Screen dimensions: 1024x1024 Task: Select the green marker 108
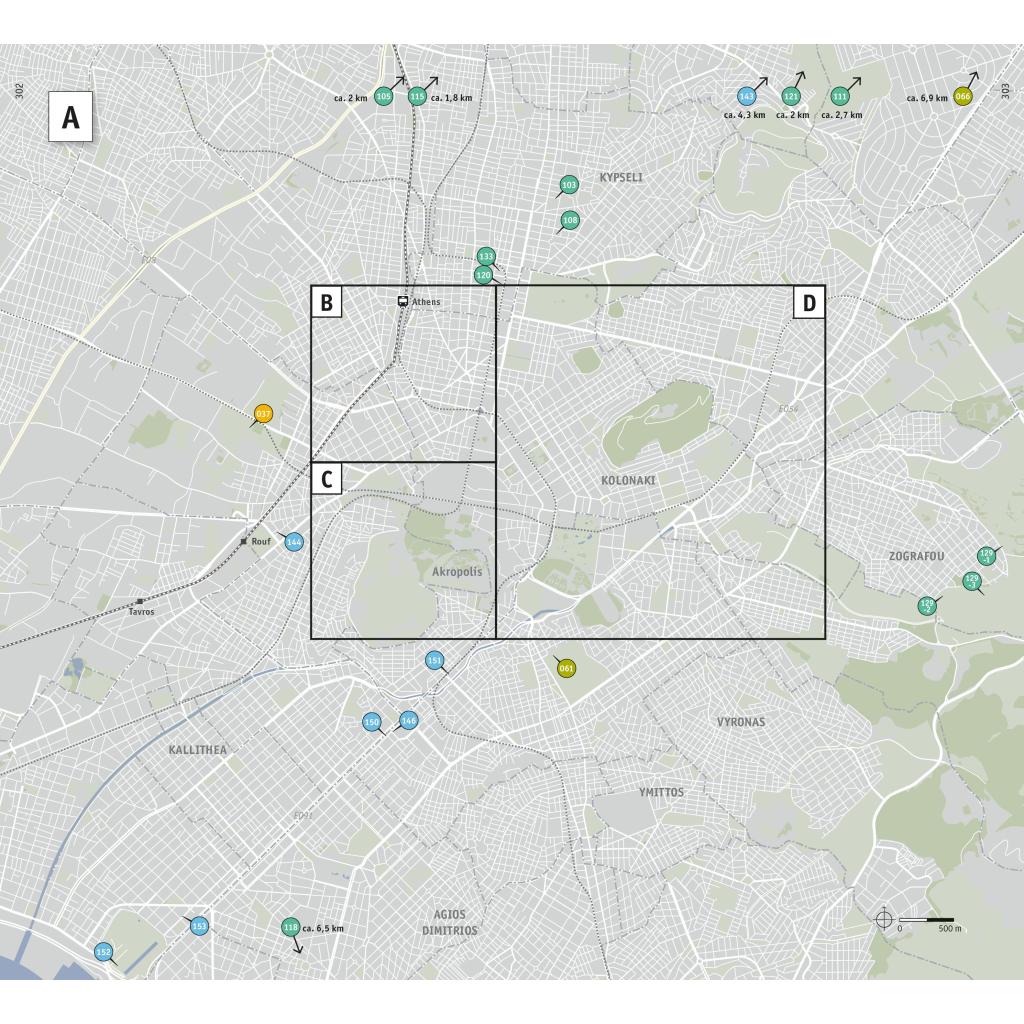pyautogui.click(x=570, y=220)
